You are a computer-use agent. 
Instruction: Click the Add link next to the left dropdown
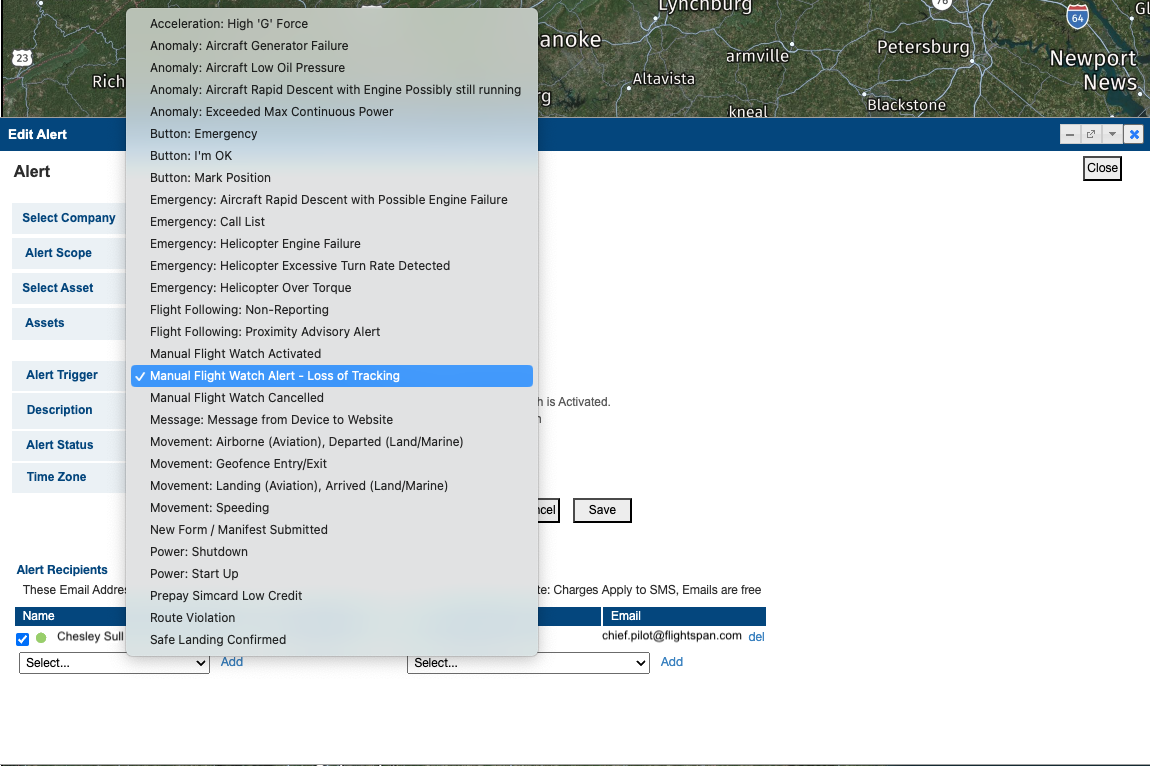(231, 661)
